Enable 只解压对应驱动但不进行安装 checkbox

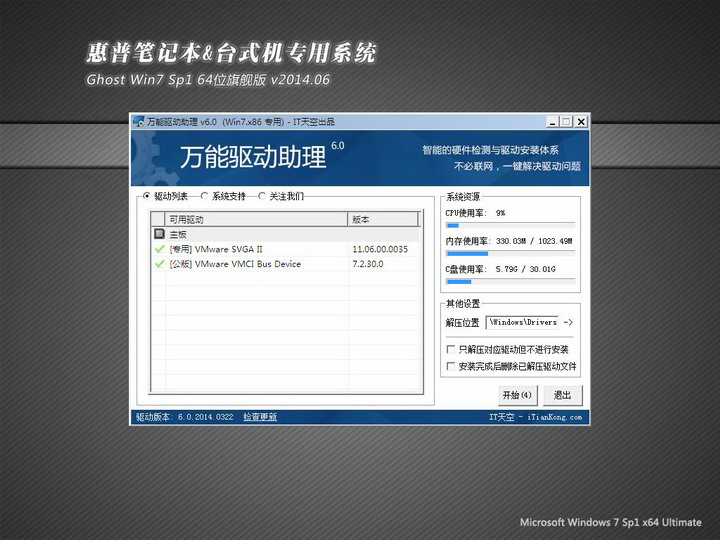[x=450, y=350]
